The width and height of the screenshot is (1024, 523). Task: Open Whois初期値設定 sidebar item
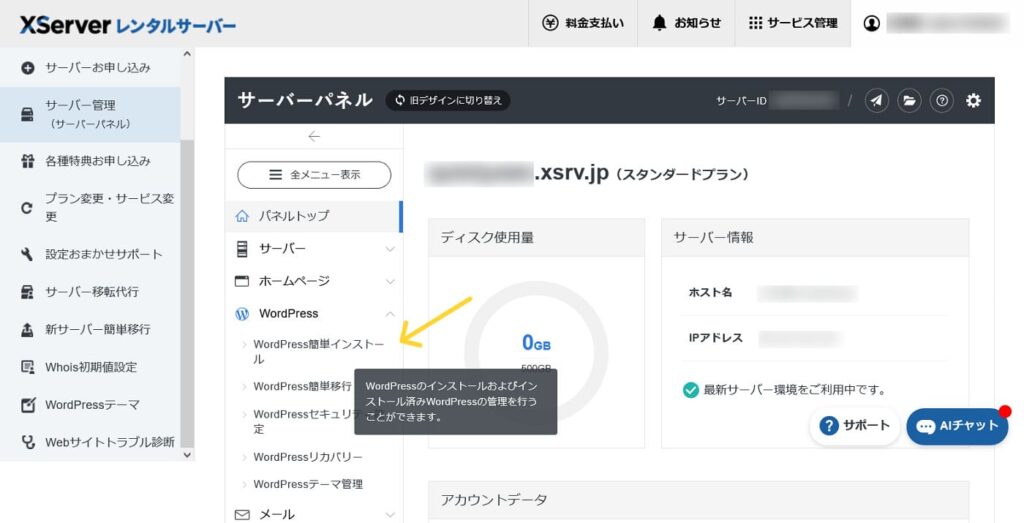point(90,367)
